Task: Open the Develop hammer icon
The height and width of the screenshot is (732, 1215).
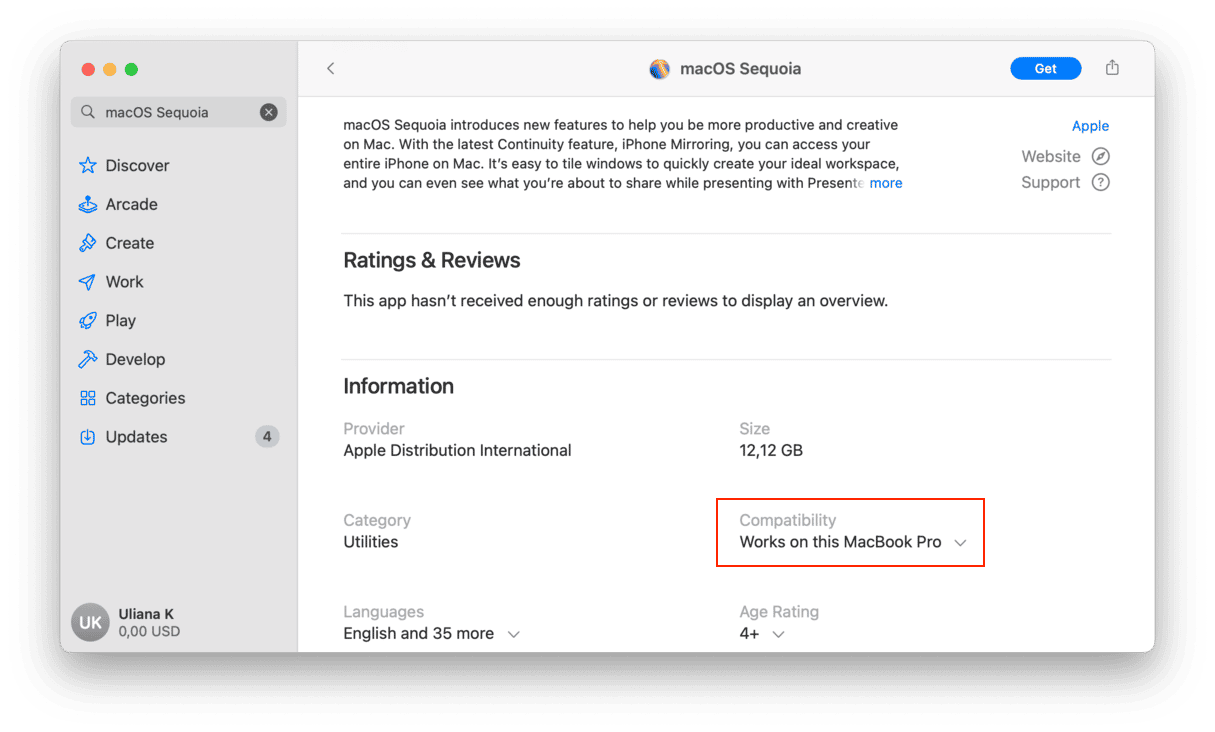Action: (88, 359)
